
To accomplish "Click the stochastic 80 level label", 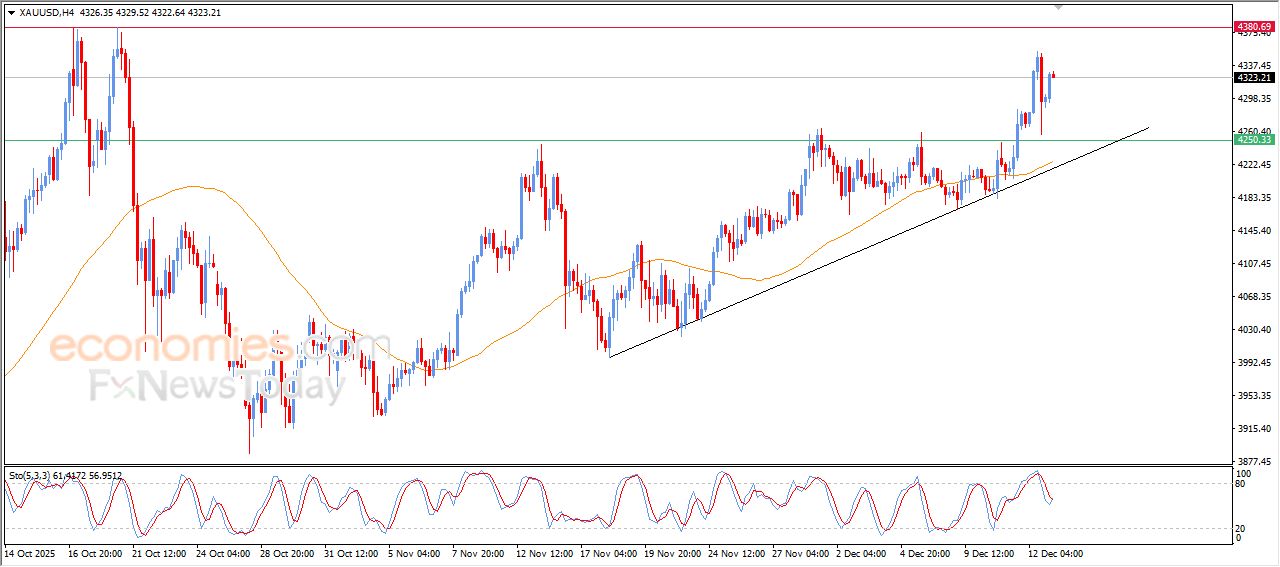I will [1243, 485].
